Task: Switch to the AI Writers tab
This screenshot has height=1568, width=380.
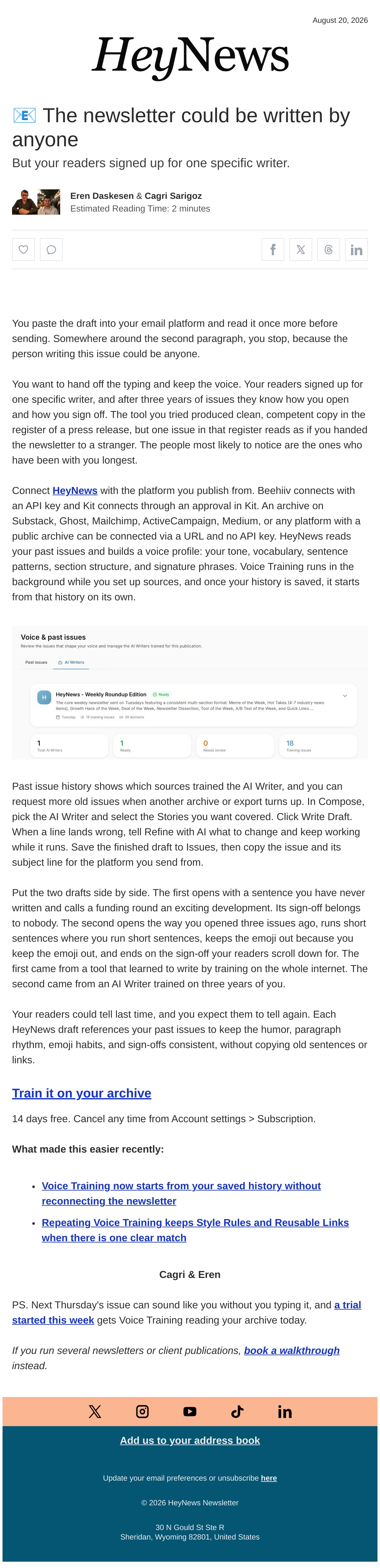Action: 71,662
